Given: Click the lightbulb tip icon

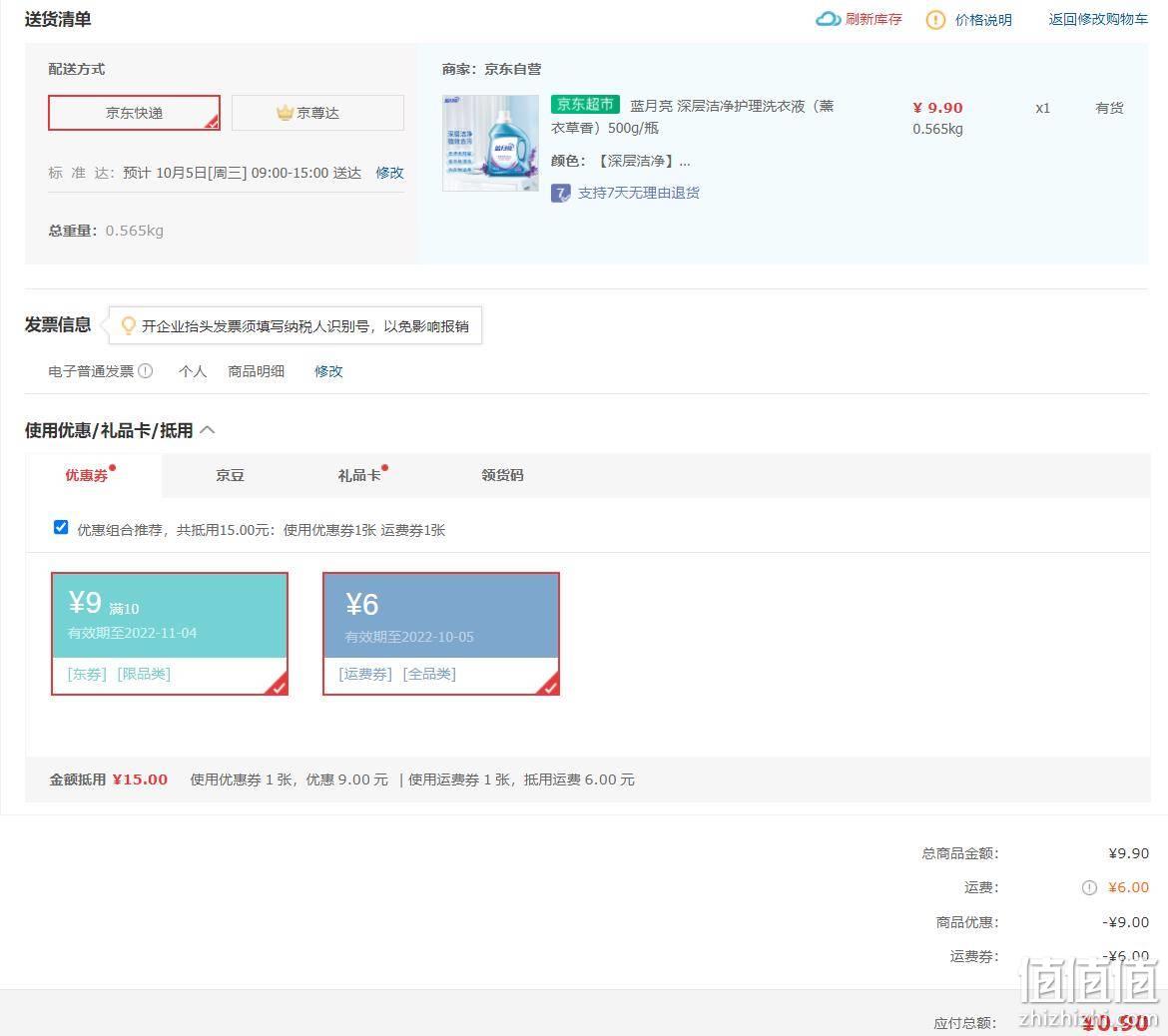Looking at the screenshot, I should [128, 325].
